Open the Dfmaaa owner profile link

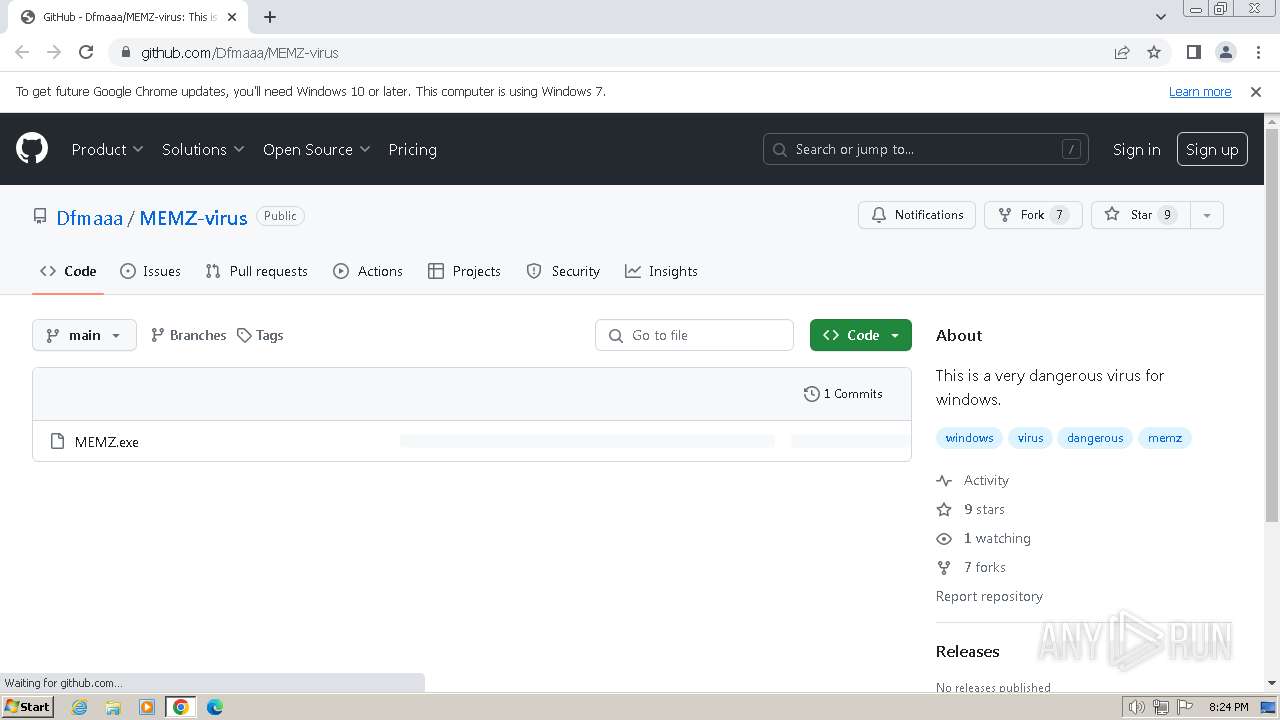(89, 217)
